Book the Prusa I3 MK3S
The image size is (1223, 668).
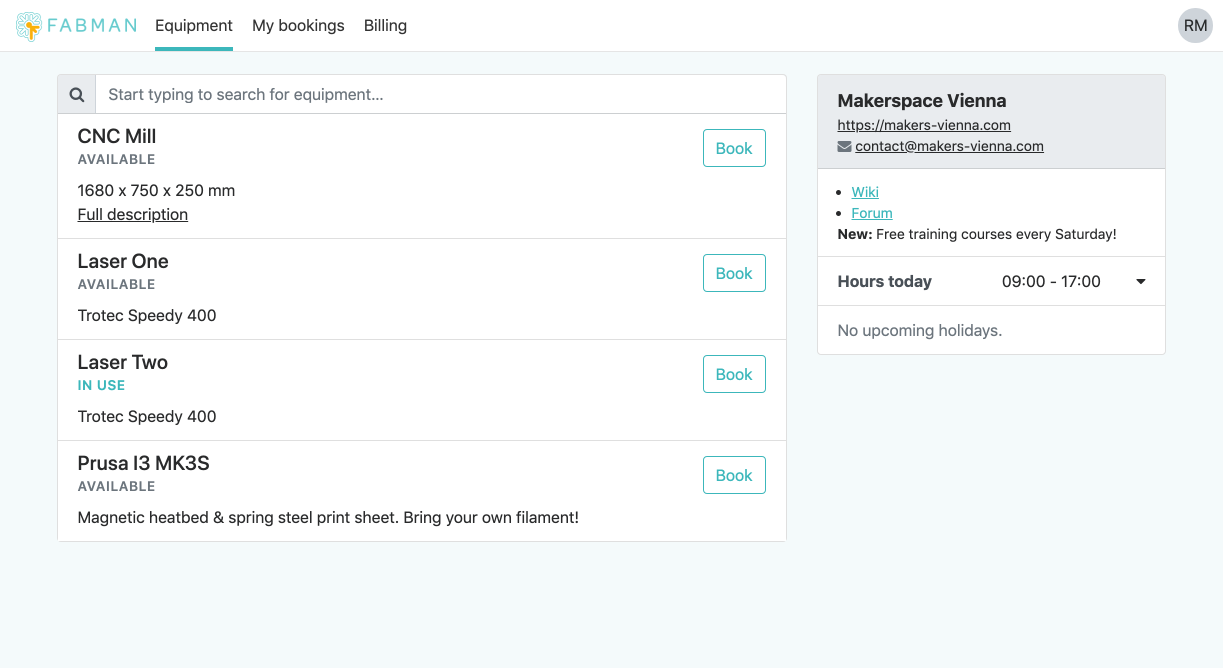point(734,475)
